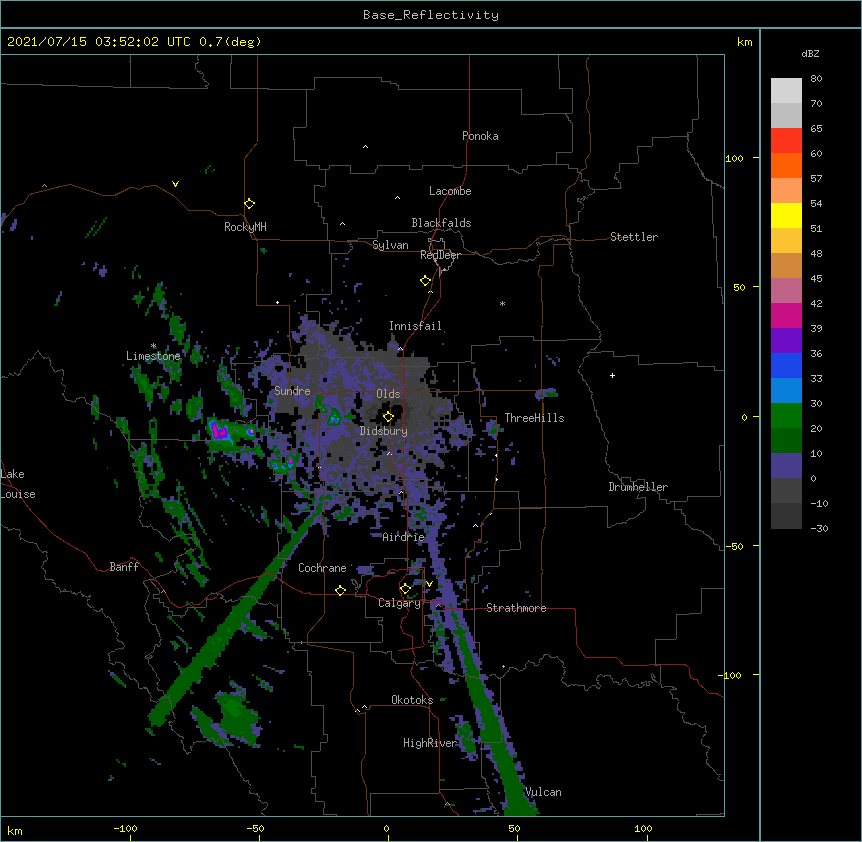This screenshot has width=862, height=842.
Task: Click the Lacombe city label
Action: (450, 191)
